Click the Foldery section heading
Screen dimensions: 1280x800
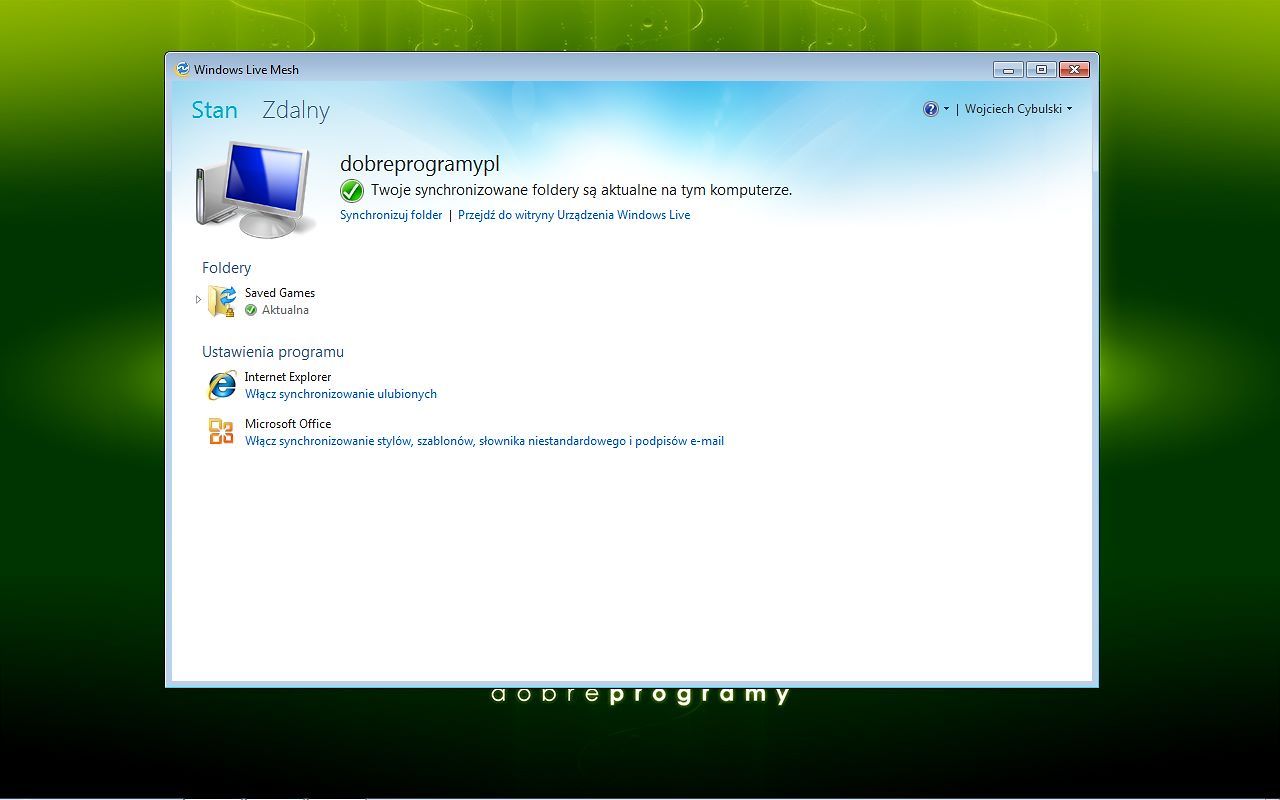pyautogui.click(x=227, y=268)
